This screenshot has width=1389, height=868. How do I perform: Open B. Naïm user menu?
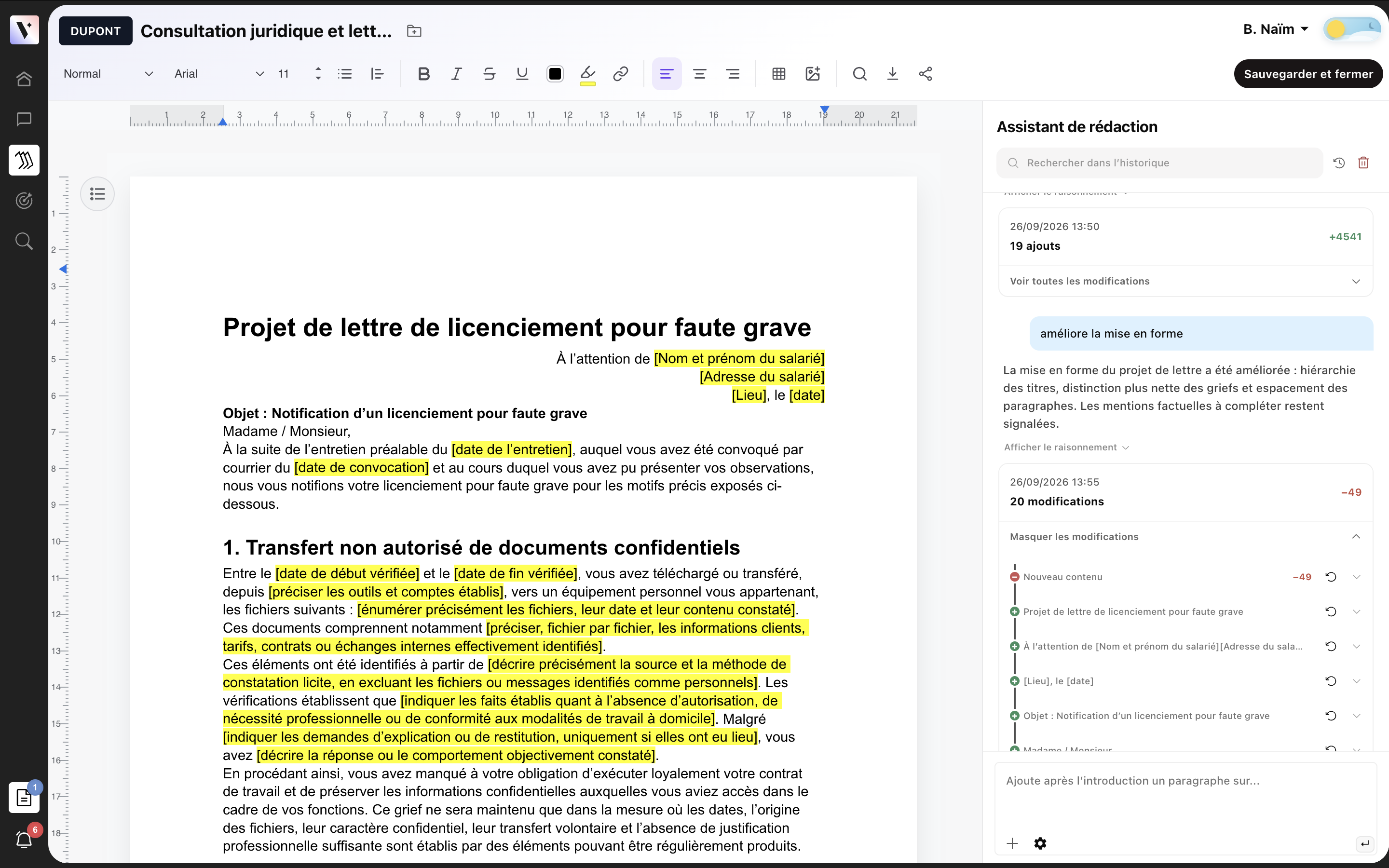1275,29
